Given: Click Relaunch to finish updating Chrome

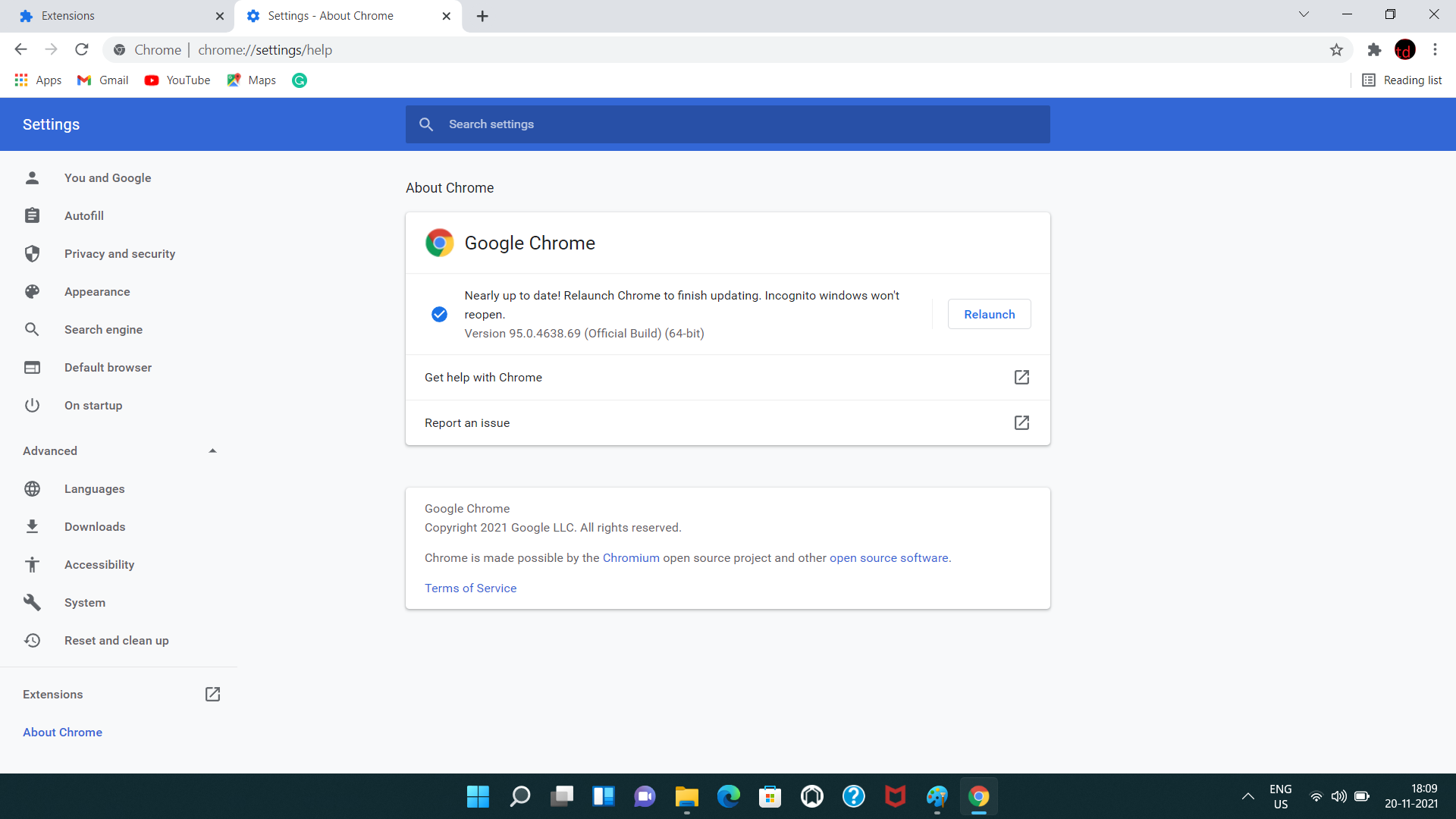Looking at the screenshot, I should click(x=989, y=314).
